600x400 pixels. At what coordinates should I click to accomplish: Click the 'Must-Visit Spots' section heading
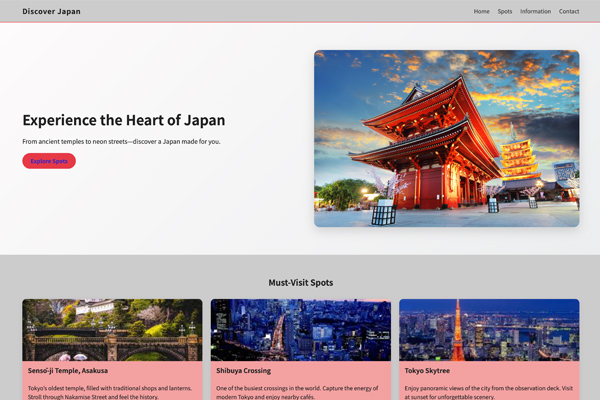click(301, 282)
